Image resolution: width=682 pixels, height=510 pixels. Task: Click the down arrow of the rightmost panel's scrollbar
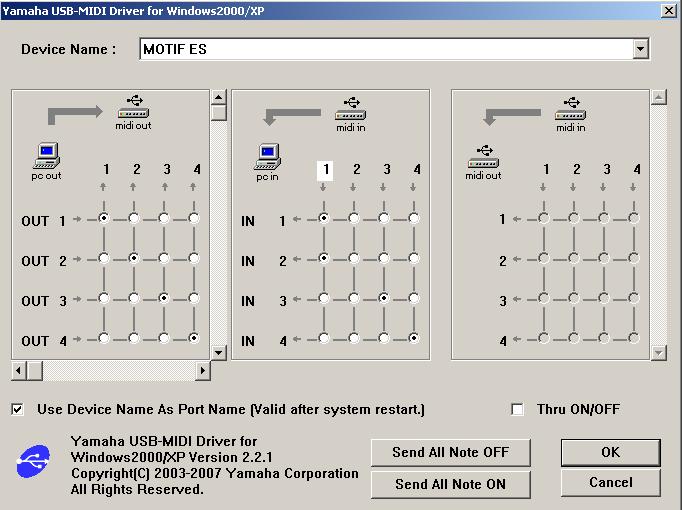pos(659,352)
